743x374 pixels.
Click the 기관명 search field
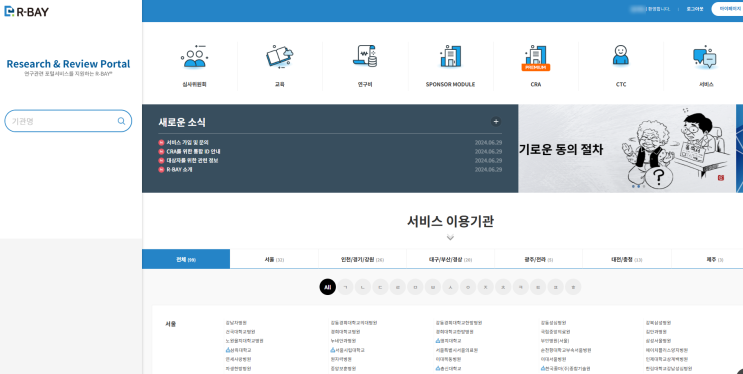[x=68, y=121]
